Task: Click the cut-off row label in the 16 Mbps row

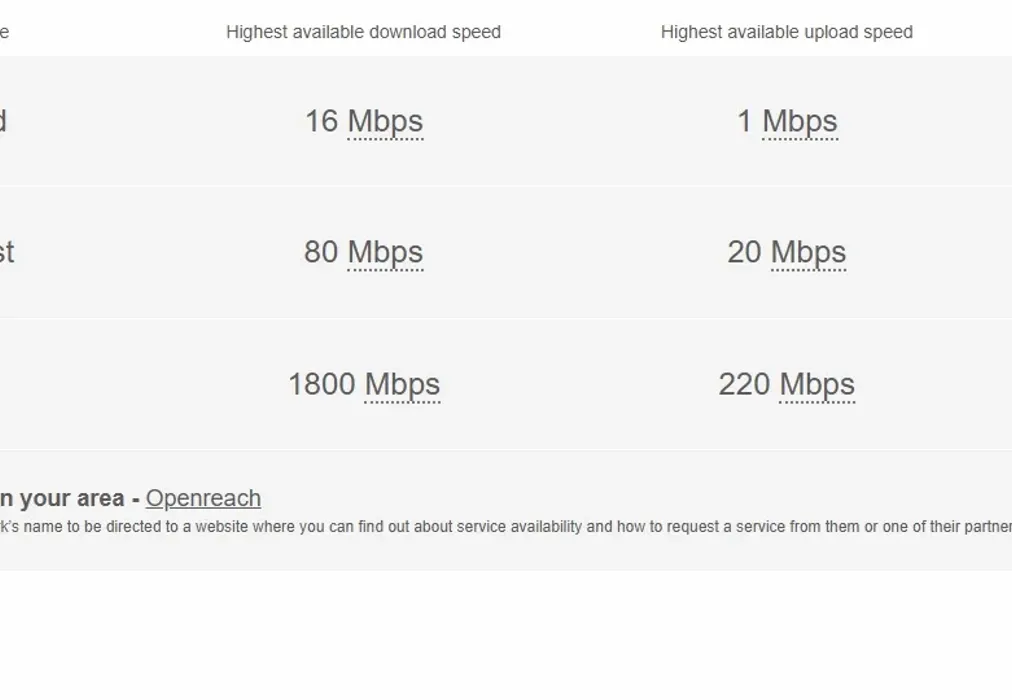Action: (x=3, y=122)
